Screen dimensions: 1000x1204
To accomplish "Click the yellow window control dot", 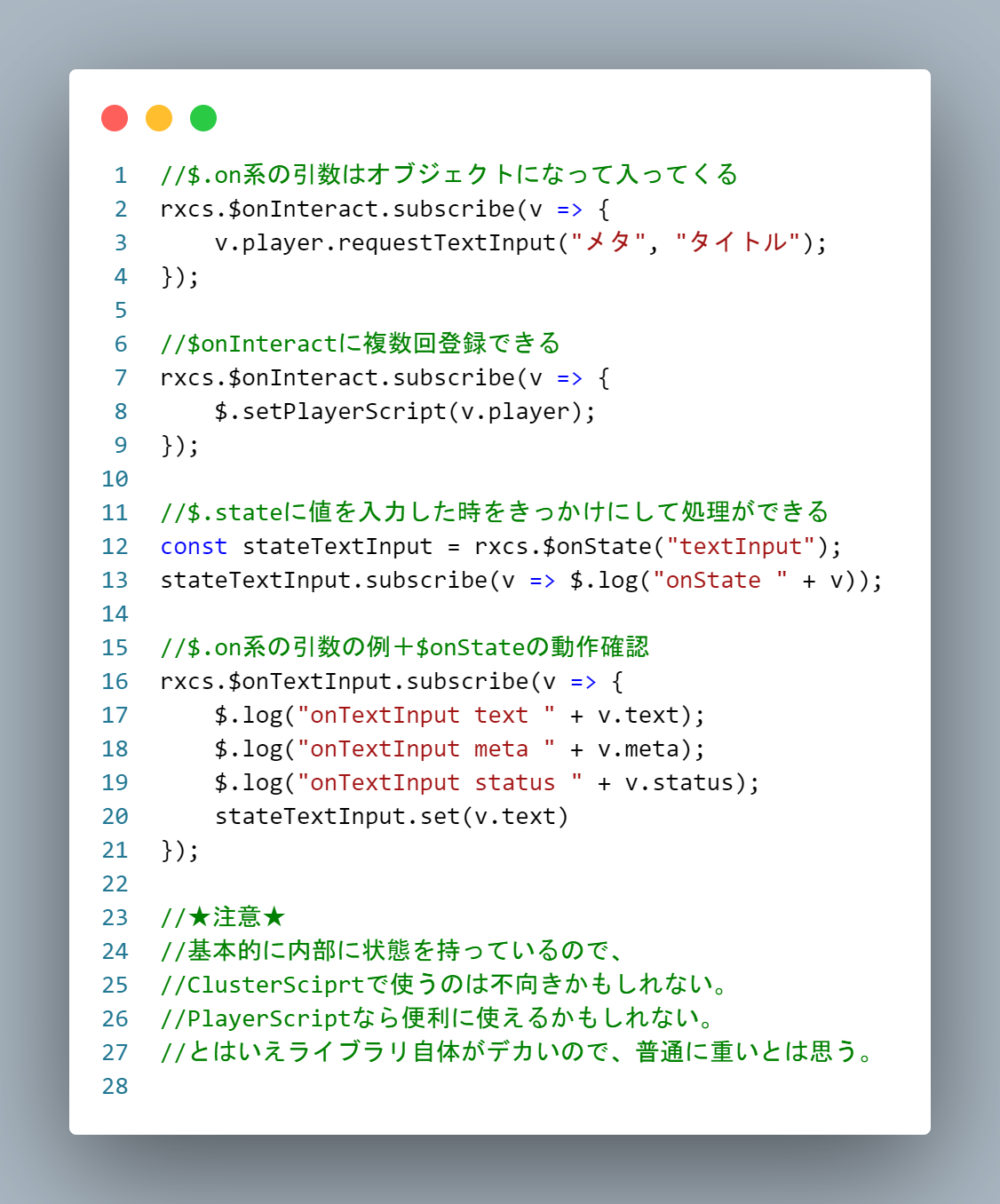I will pos(158,117).
